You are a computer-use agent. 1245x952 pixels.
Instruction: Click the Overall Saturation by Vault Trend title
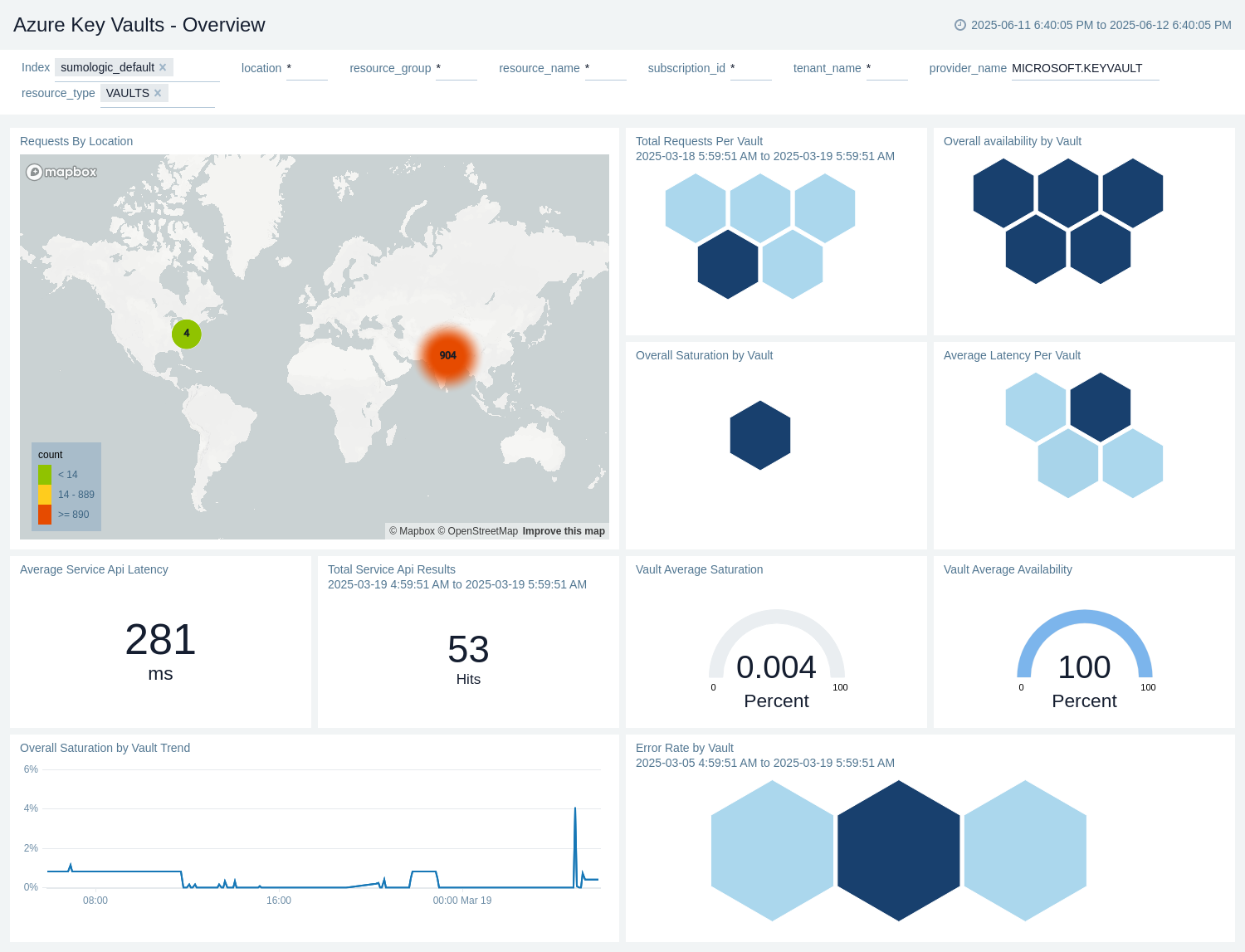(x=105, y=748)
